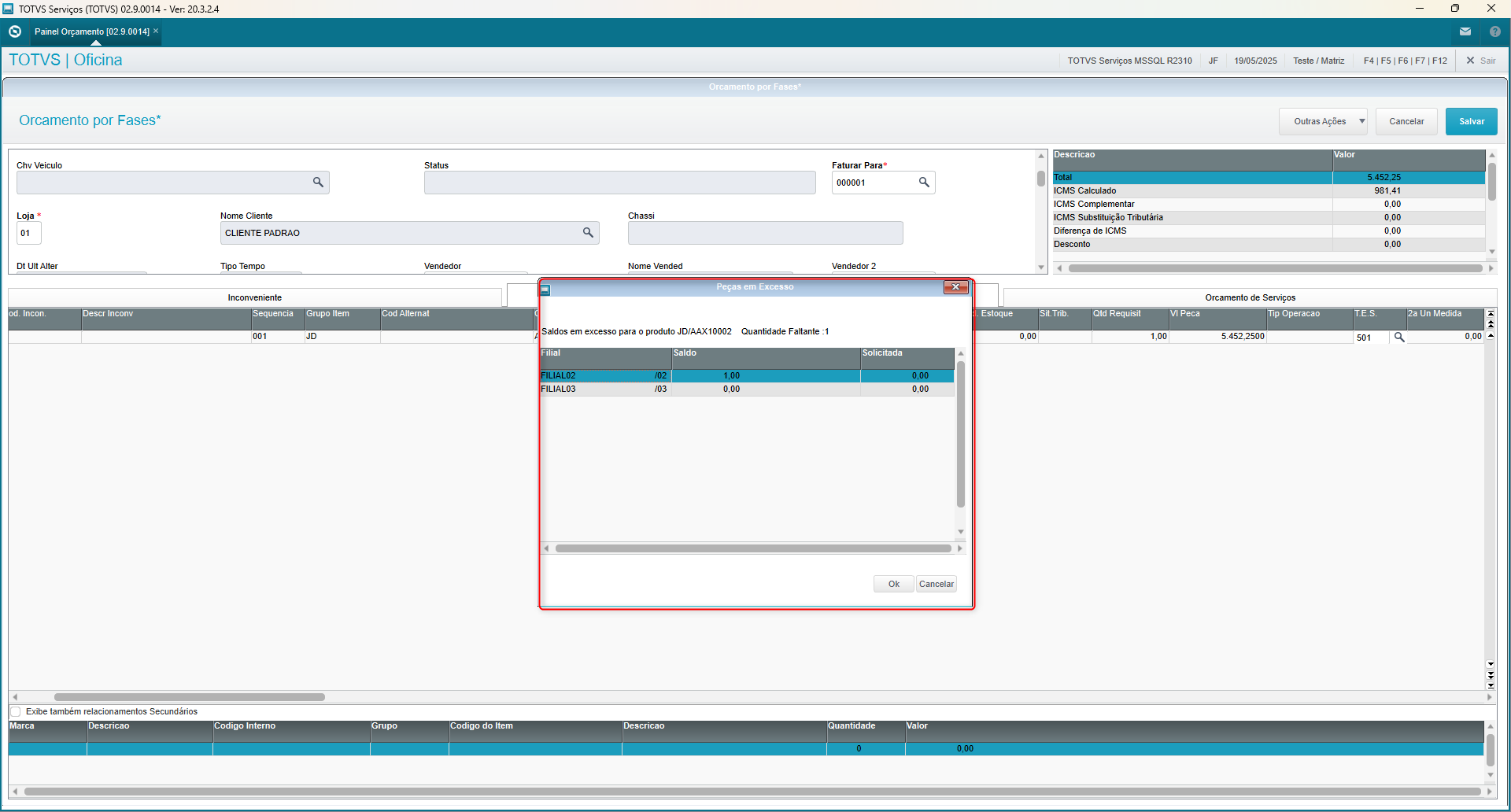Click the Tip Operacao column header
The width and height of the screenshot is (1511, 812).
tap(1310, 319)
